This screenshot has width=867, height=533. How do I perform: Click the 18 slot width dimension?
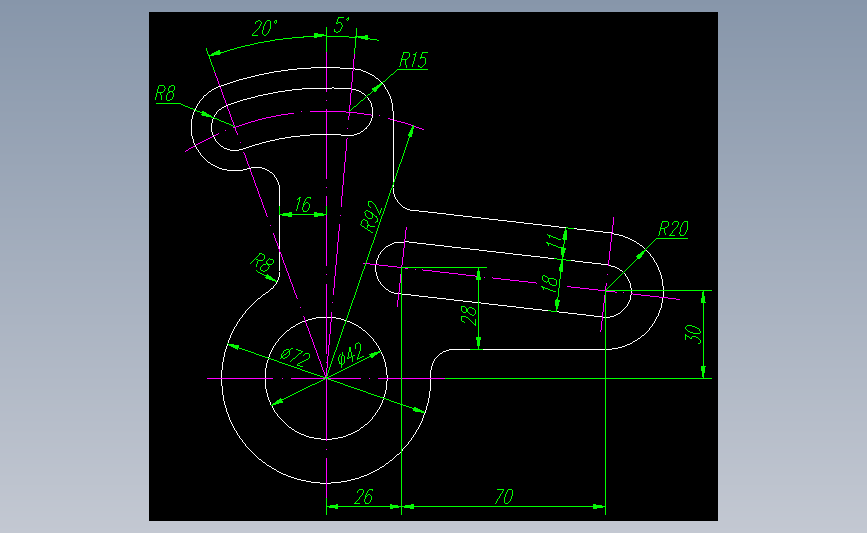pos(549,284)
